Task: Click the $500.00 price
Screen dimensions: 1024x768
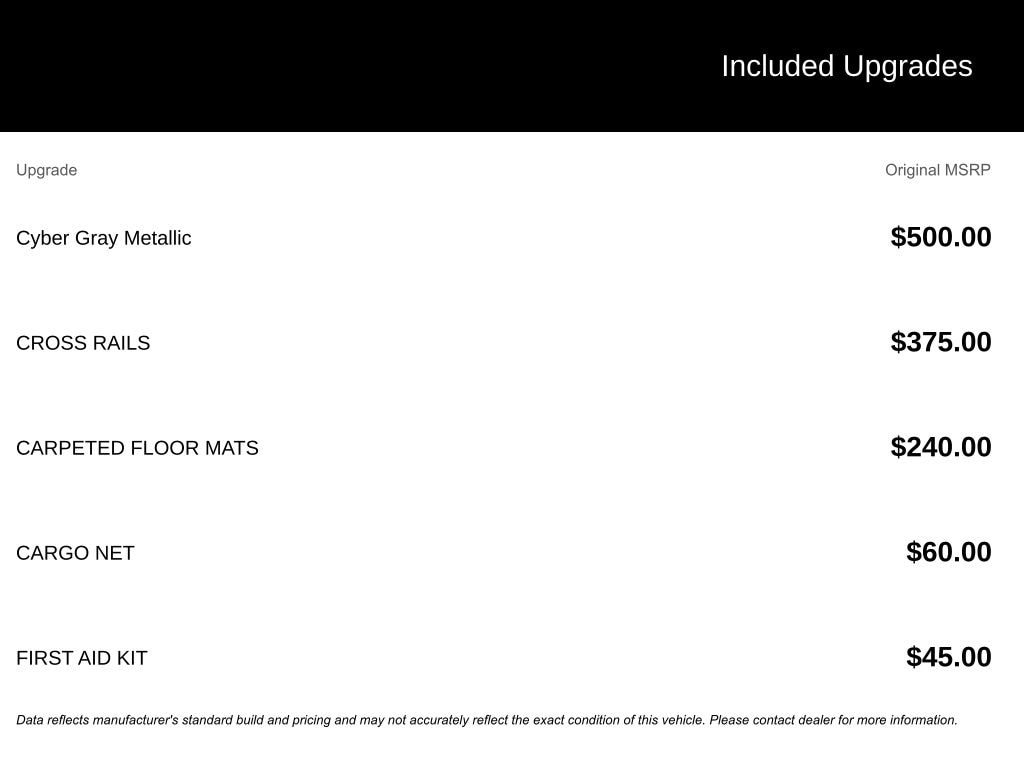Action: pos(940,237)
